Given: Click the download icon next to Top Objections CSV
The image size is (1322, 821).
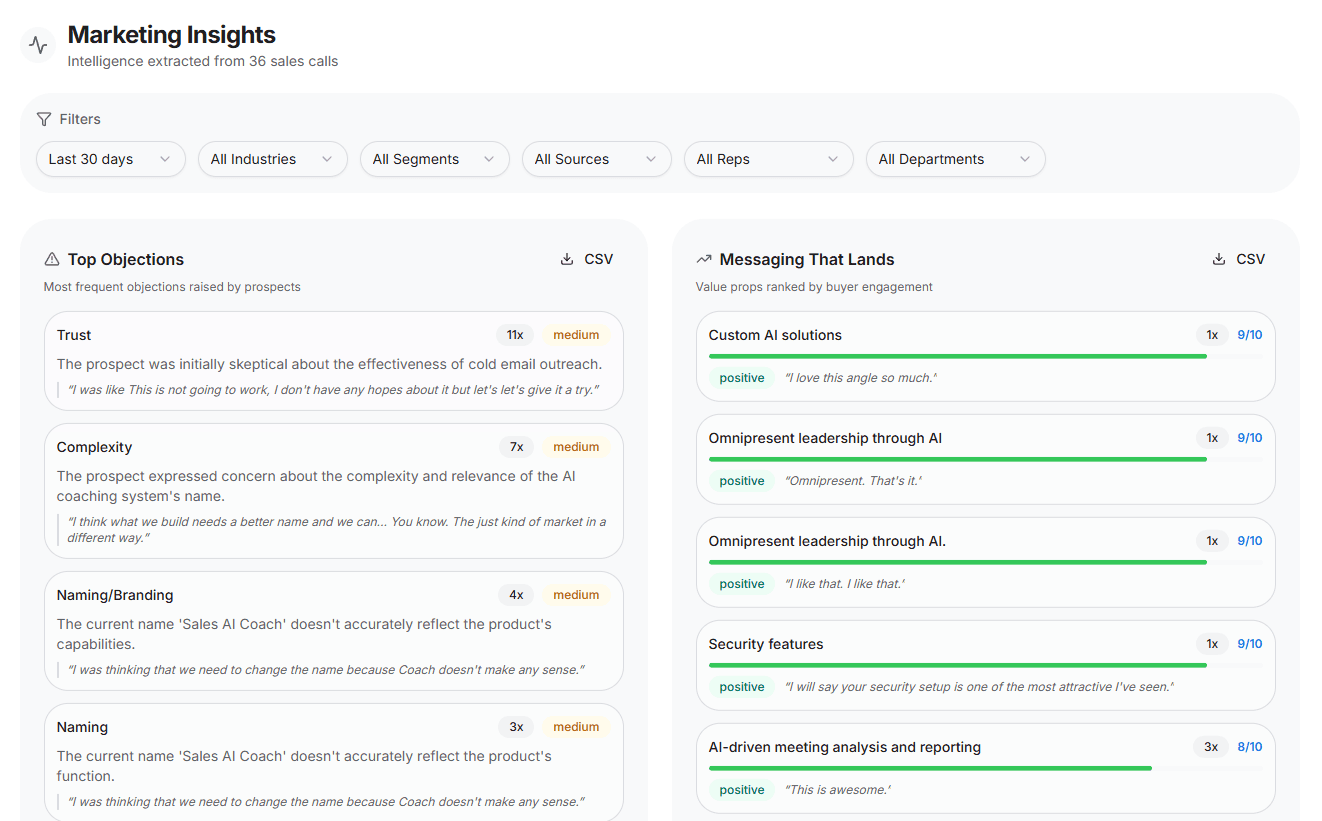Looking at the screenshot, I should pyautogui.click(x=567, y=258).
